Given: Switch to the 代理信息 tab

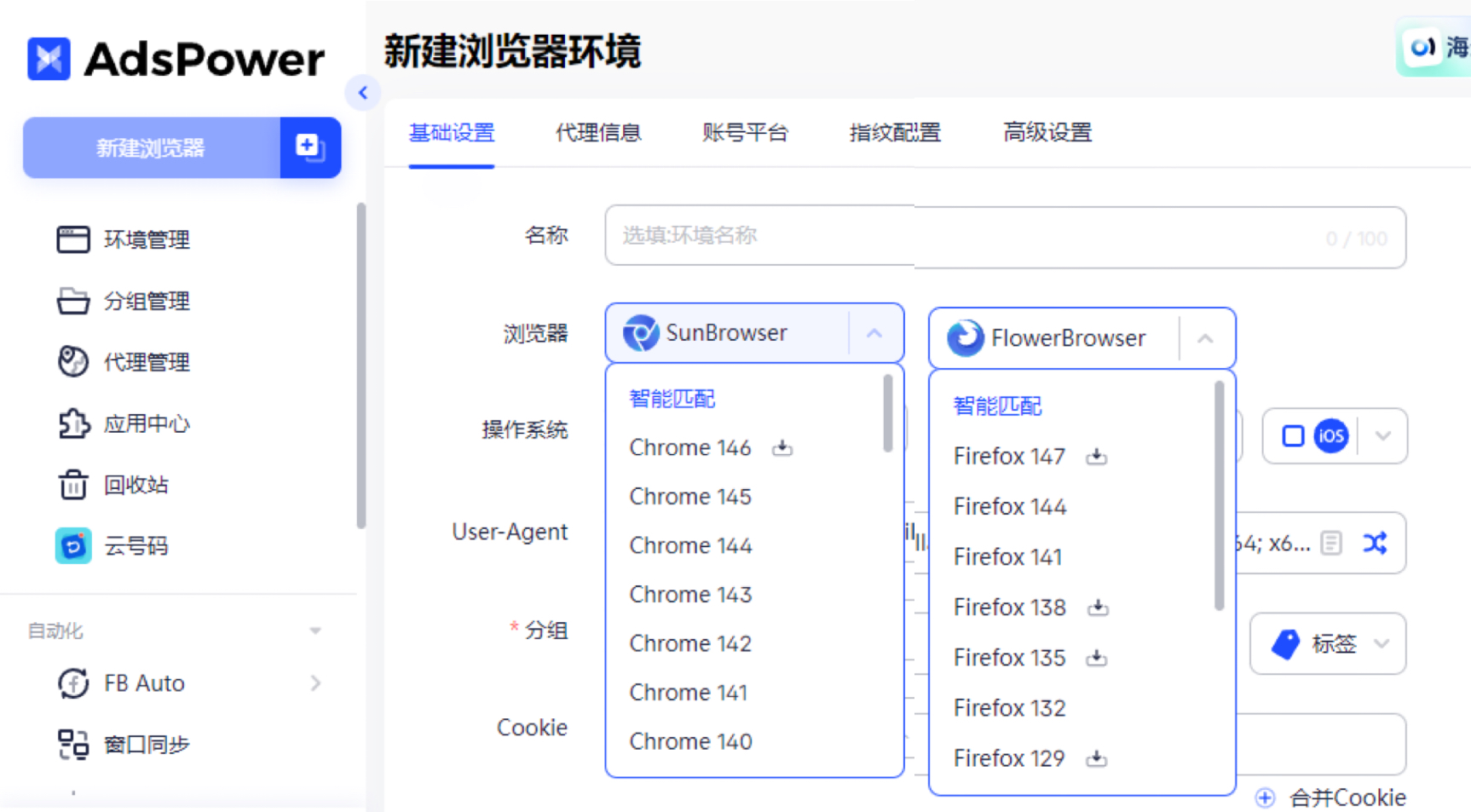Looking at the screenshot, I should point(597,133).
